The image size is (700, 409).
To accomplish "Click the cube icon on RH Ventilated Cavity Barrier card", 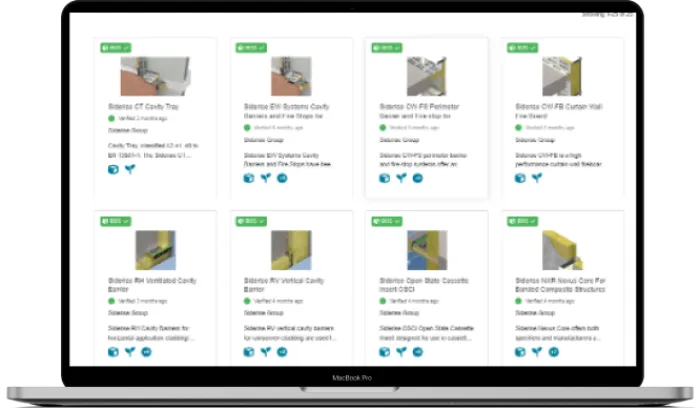I will 113,352.
